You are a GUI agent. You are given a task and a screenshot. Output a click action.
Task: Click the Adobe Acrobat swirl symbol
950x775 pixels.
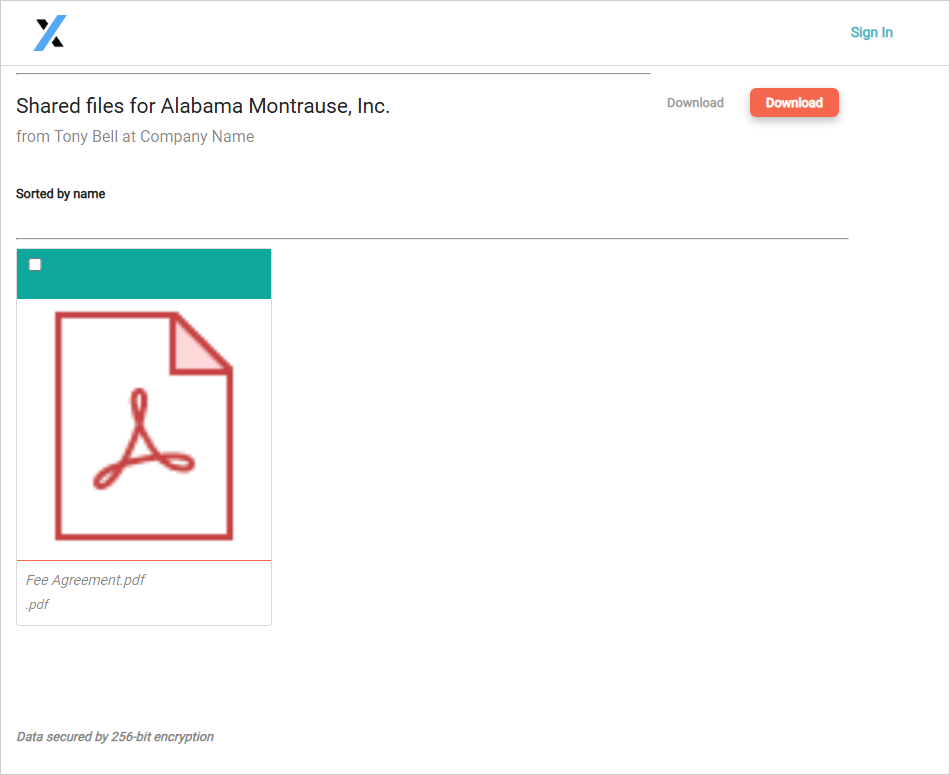143,445
